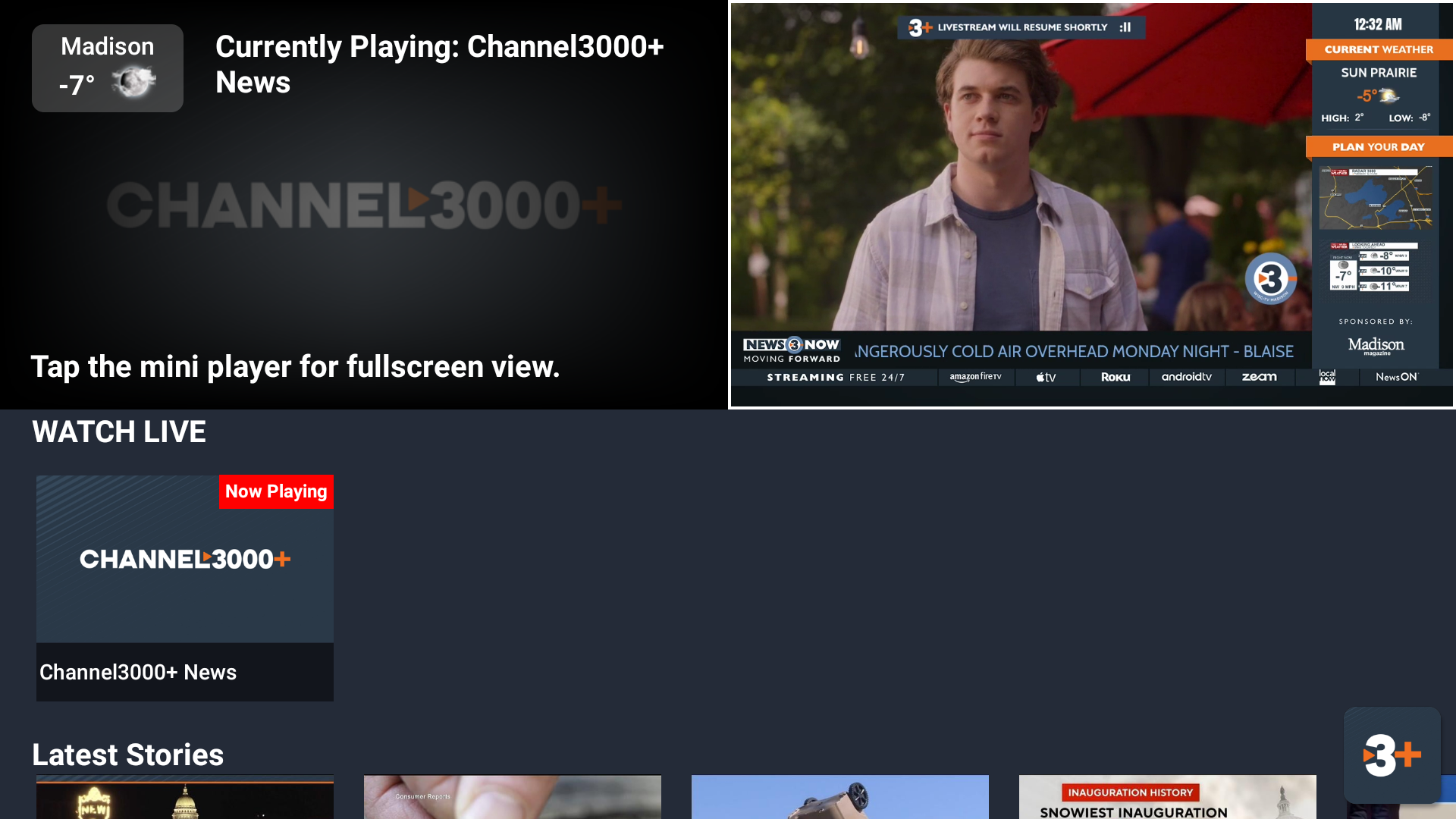Select the Roku streaming platform icon
This screenshot has width=1456, height=819.
coord(1114,377)
